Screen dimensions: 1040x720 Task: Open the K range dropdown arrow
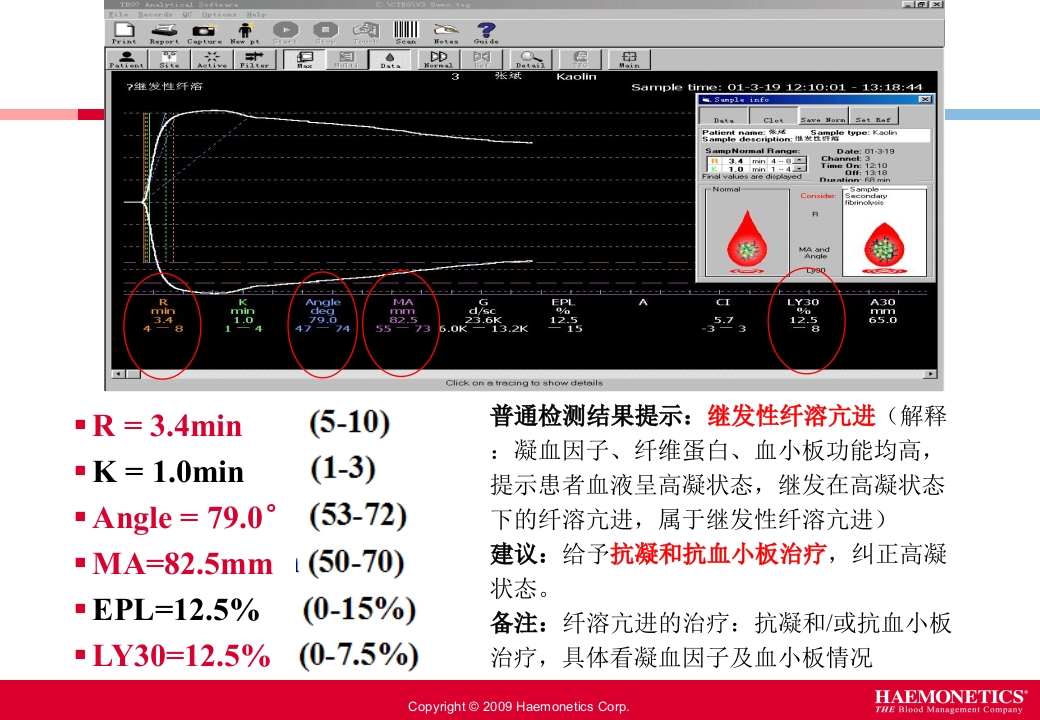pos(799,170)
